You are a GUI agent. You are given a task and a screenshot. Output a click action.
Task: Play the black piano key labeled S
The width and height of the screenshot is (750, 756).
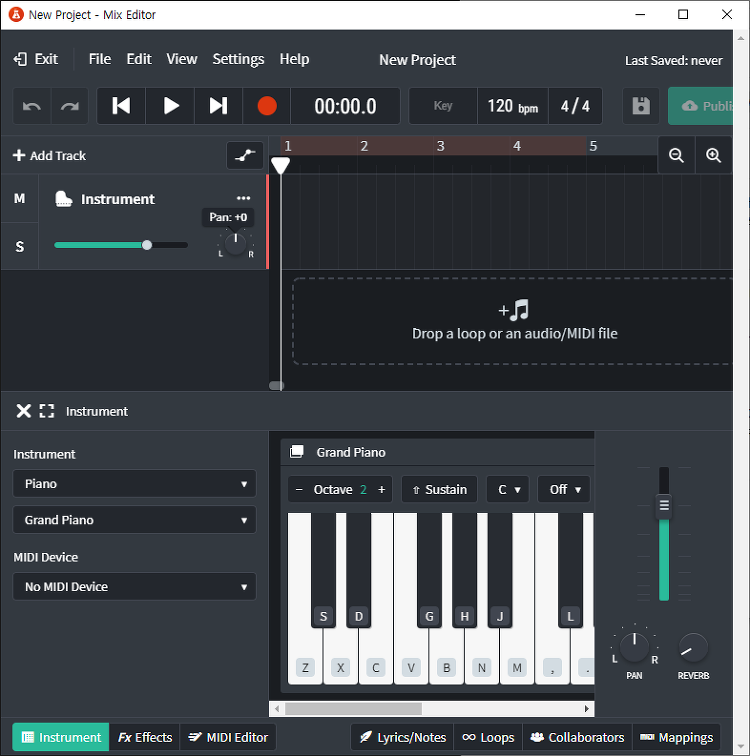pyautogui.click(x=323, y=569)
